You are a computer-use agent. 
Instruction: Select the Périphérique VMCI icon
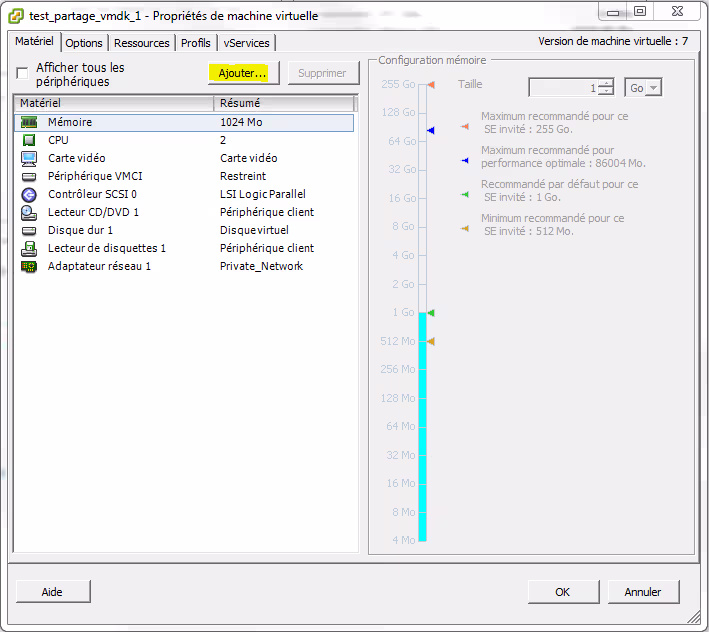pyautogui.click(x=29, y=176)
